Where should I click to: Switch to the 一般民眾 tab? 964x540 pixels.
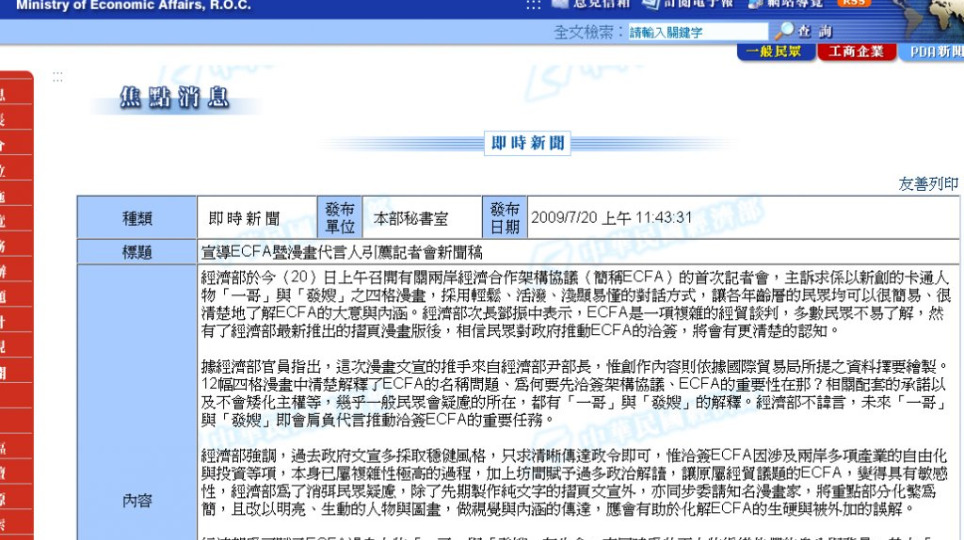click(776, 52)
